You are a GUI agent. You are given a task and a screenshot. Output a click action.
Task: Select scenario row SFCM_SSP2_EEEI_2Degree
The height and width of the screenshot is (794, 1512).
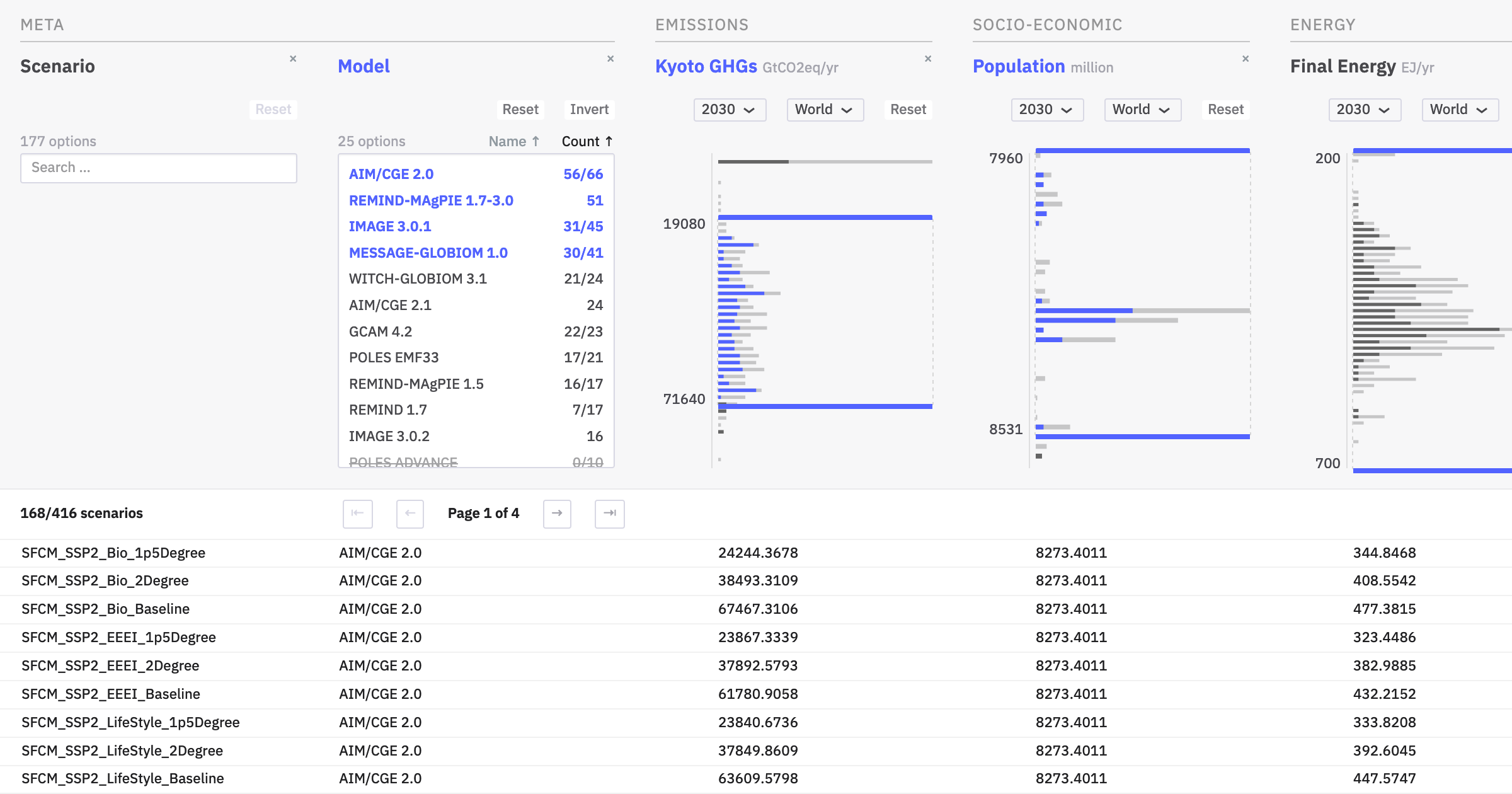click(756, 666)
